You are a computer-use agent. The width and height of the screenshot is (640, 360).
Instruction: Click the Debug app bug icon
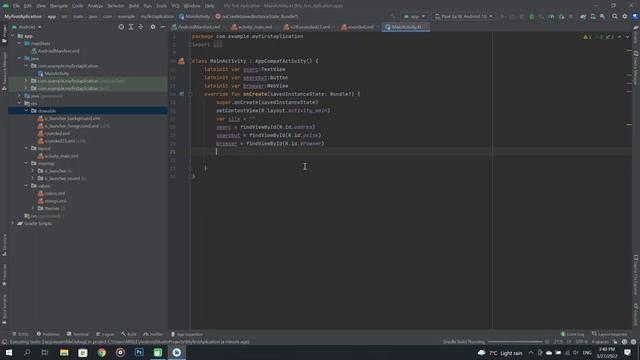[531, 16]
